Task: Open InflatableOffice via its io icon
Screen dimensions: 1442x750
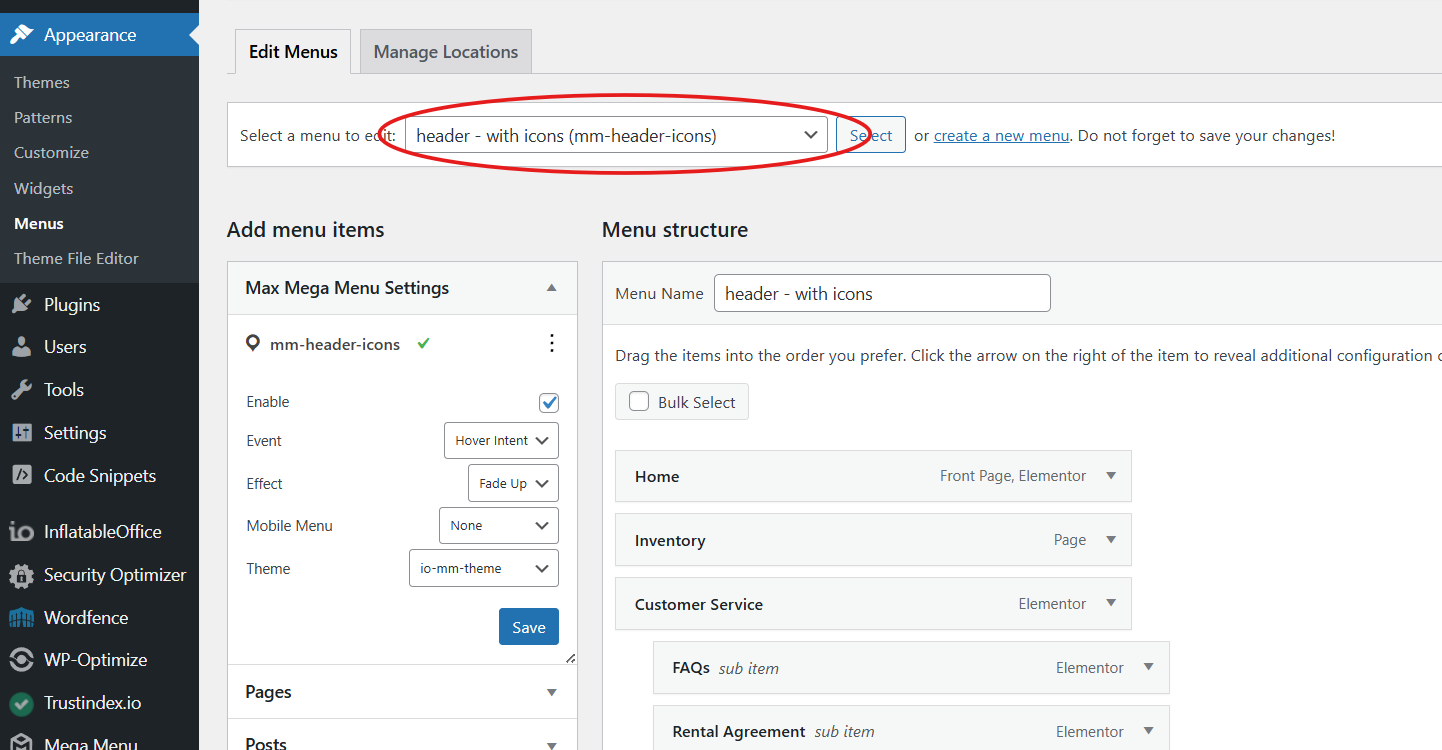Action: point(21,532)
